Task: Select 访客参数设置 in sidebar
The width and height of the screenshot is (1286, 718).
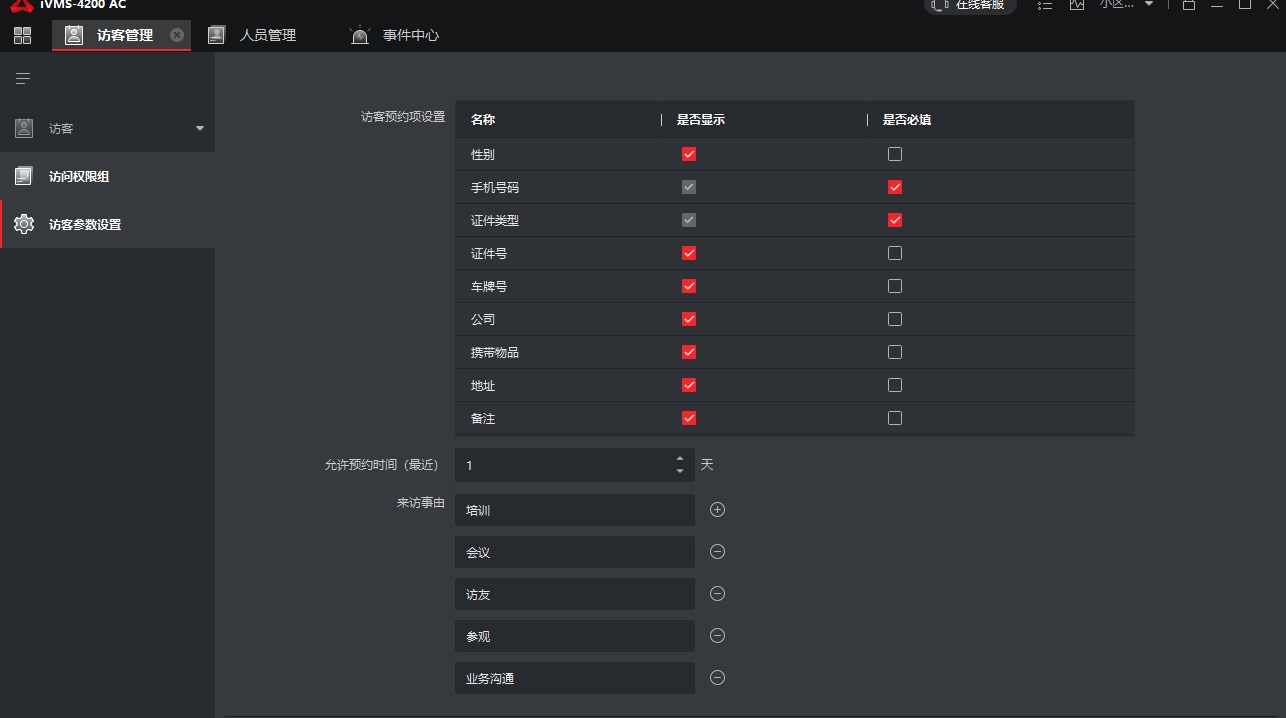Action: [107, 224]
